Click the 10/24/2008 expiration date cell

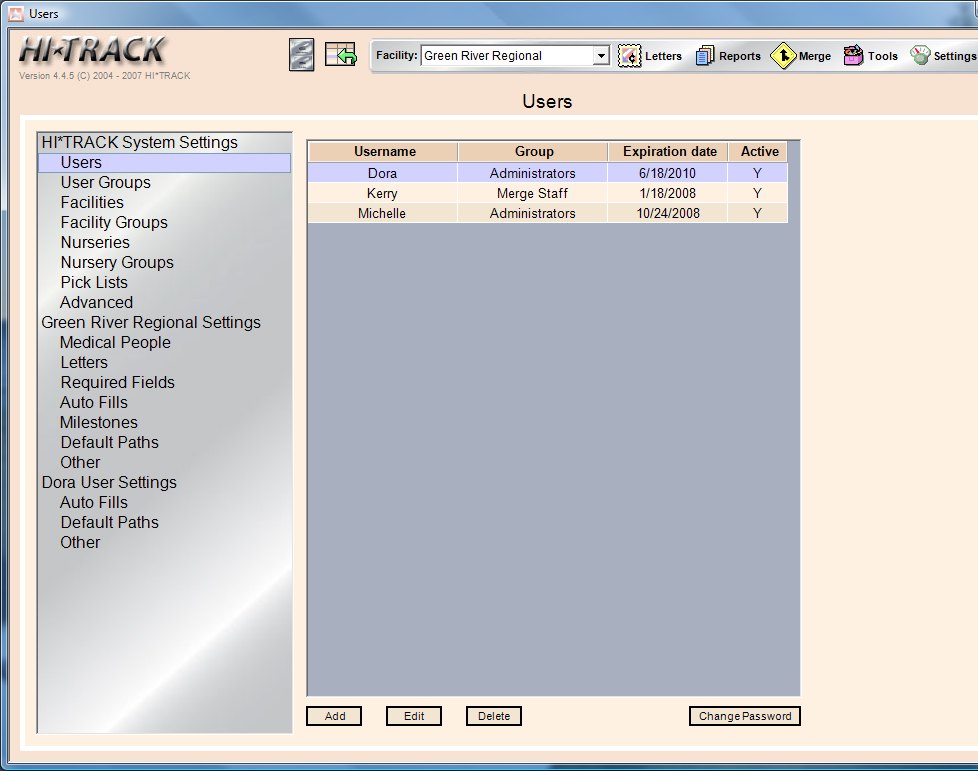667,213
